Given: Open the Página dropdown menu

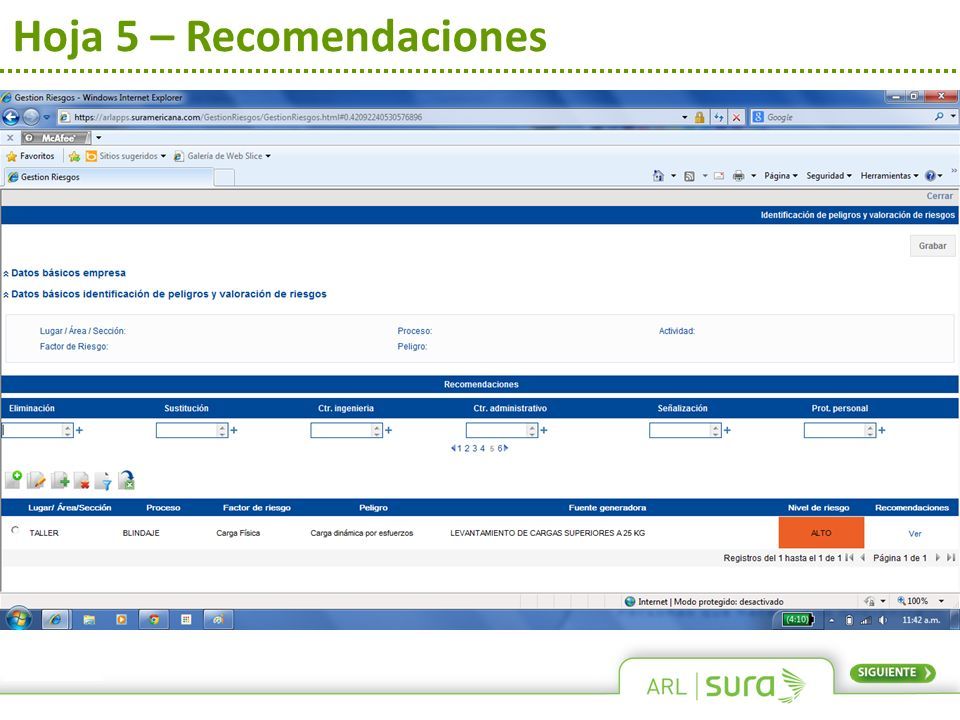Looking at the screenshot, I should click(x=781, y=176).
